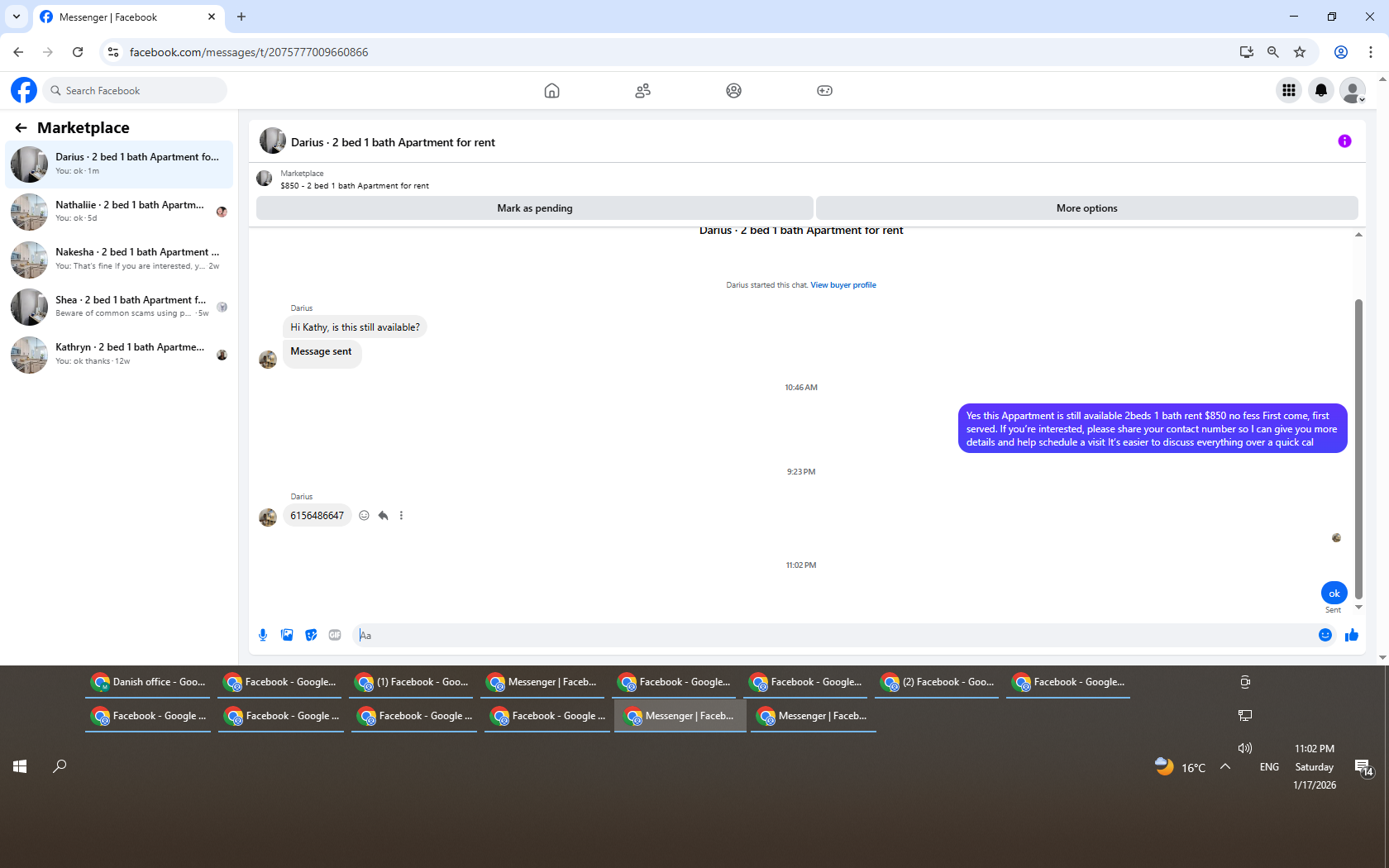Screen dimensions: 1389x868
Task: Open Windows Start menu
Action: coord(20,766)
